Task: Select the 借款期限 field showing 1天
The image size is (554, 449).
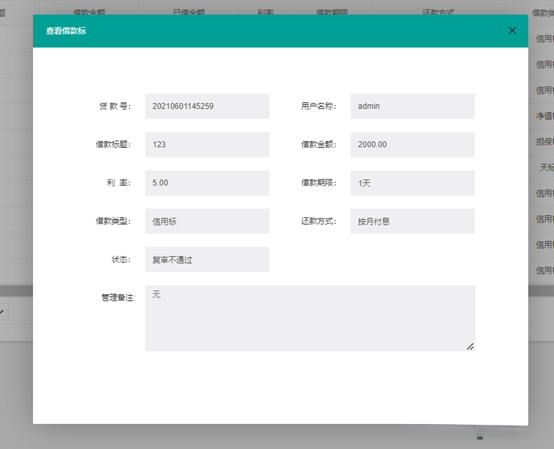Action: click(x=412, y=183)
